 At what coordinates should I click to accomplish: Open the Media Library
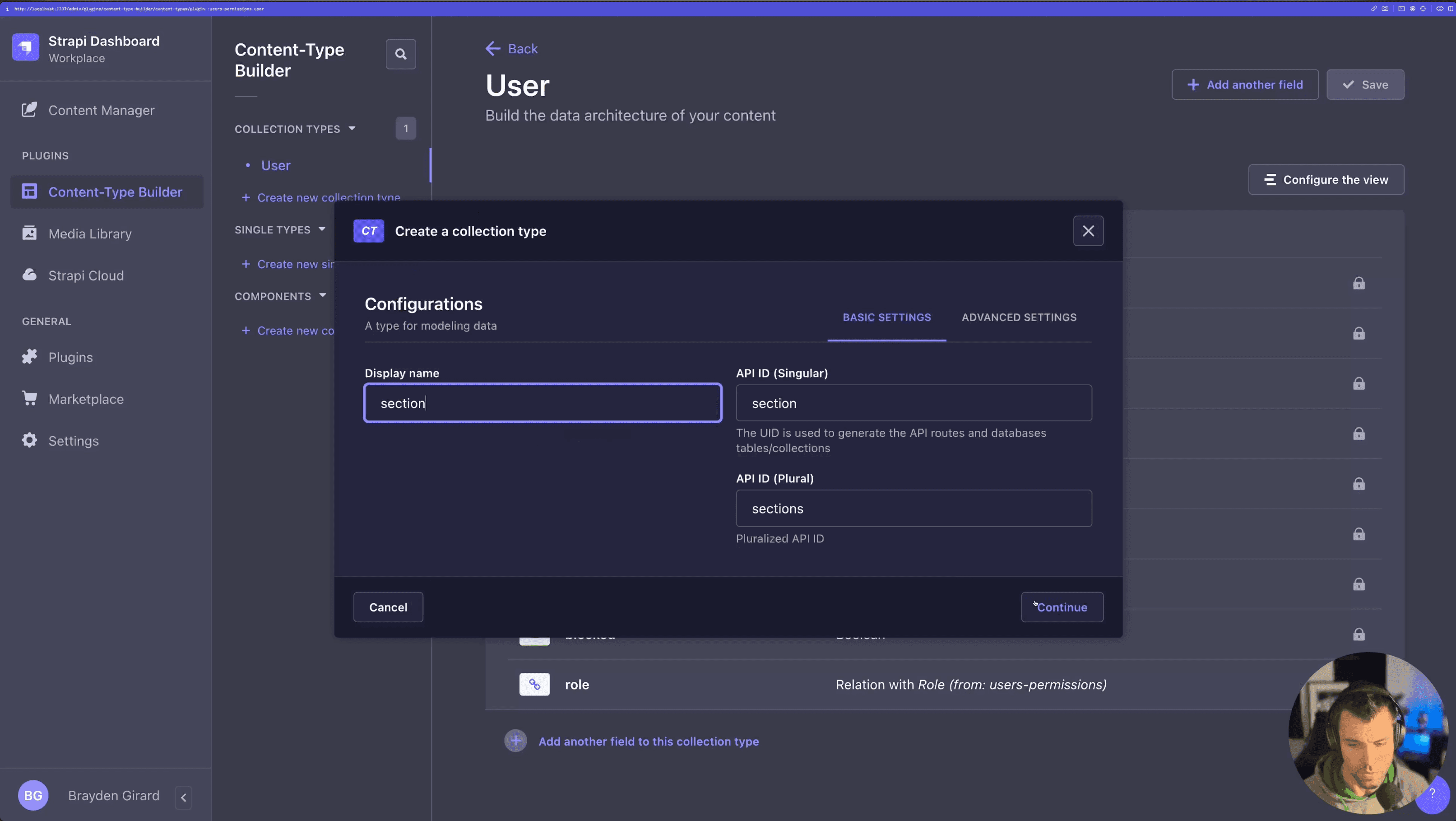[77, 233]
